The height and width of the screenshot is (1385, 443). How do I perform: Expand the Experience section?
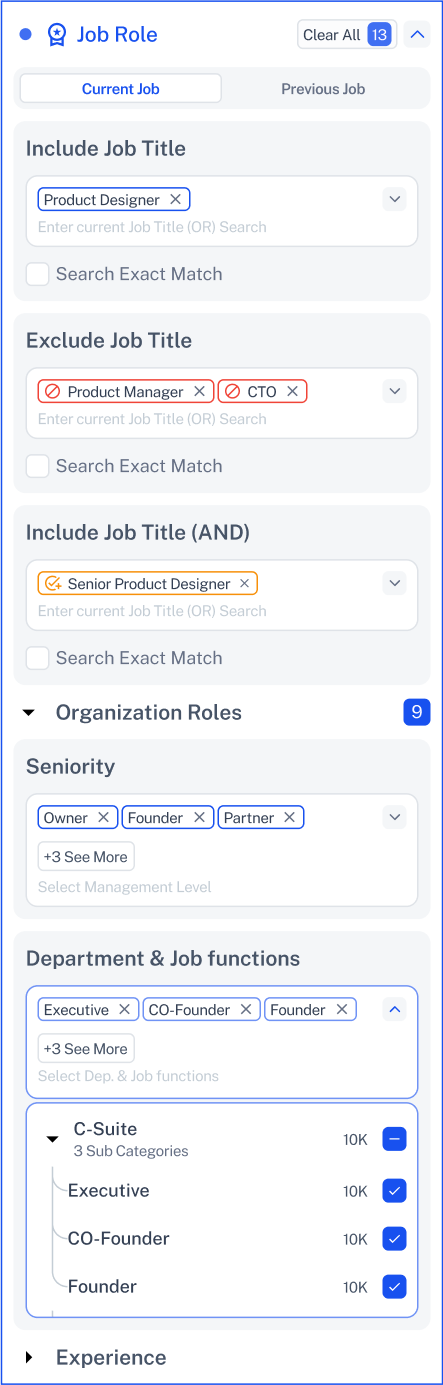point(29,1358)
